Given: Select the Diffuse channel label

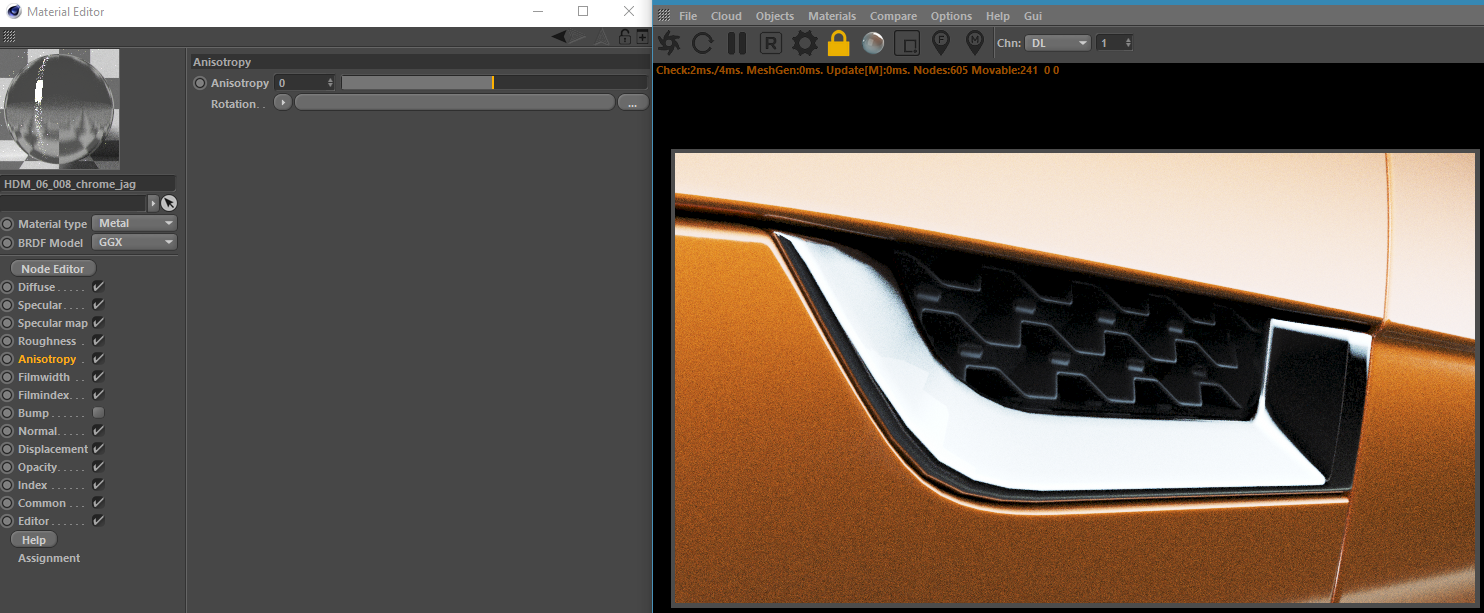Looking at the screenshot, I should [37, 287].
